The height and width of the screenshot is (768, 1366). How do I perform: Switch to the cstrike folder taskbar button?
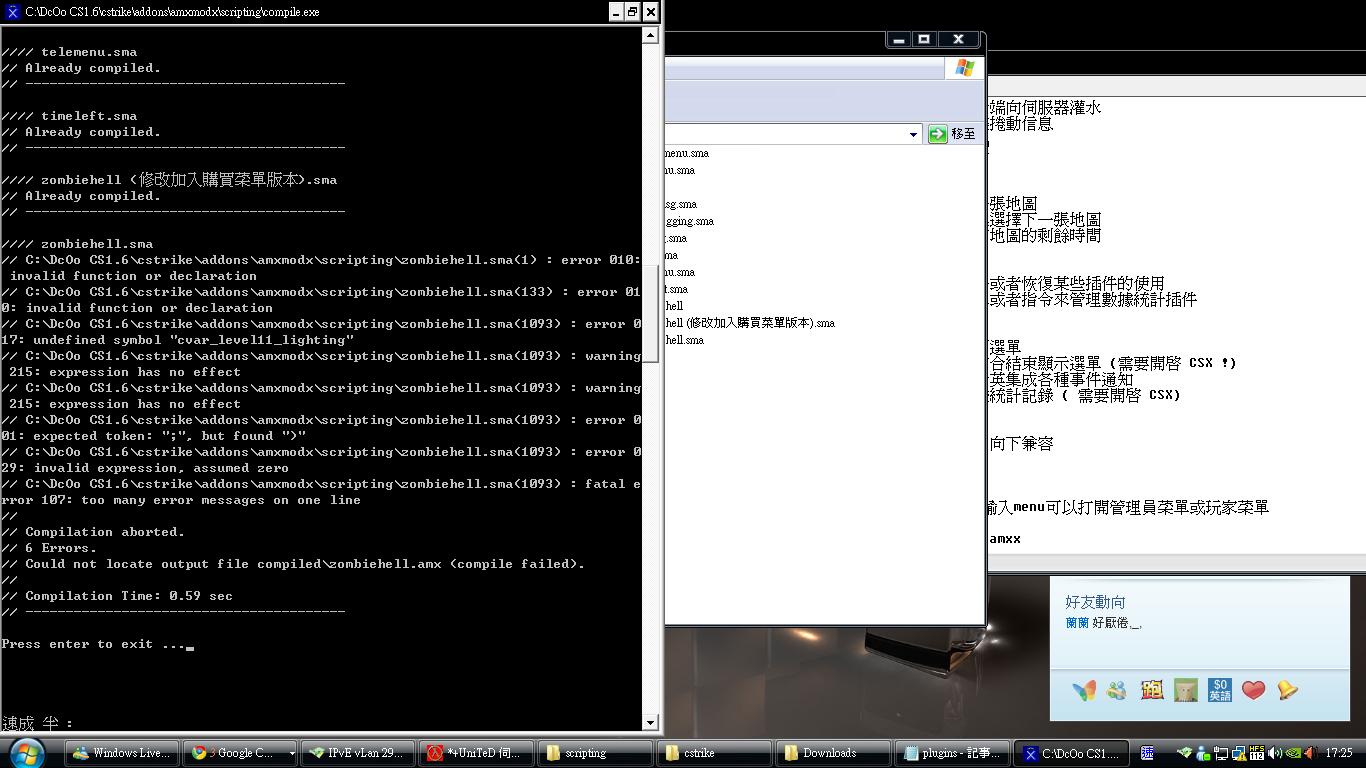pyautogui.click(x=712, y=753)
